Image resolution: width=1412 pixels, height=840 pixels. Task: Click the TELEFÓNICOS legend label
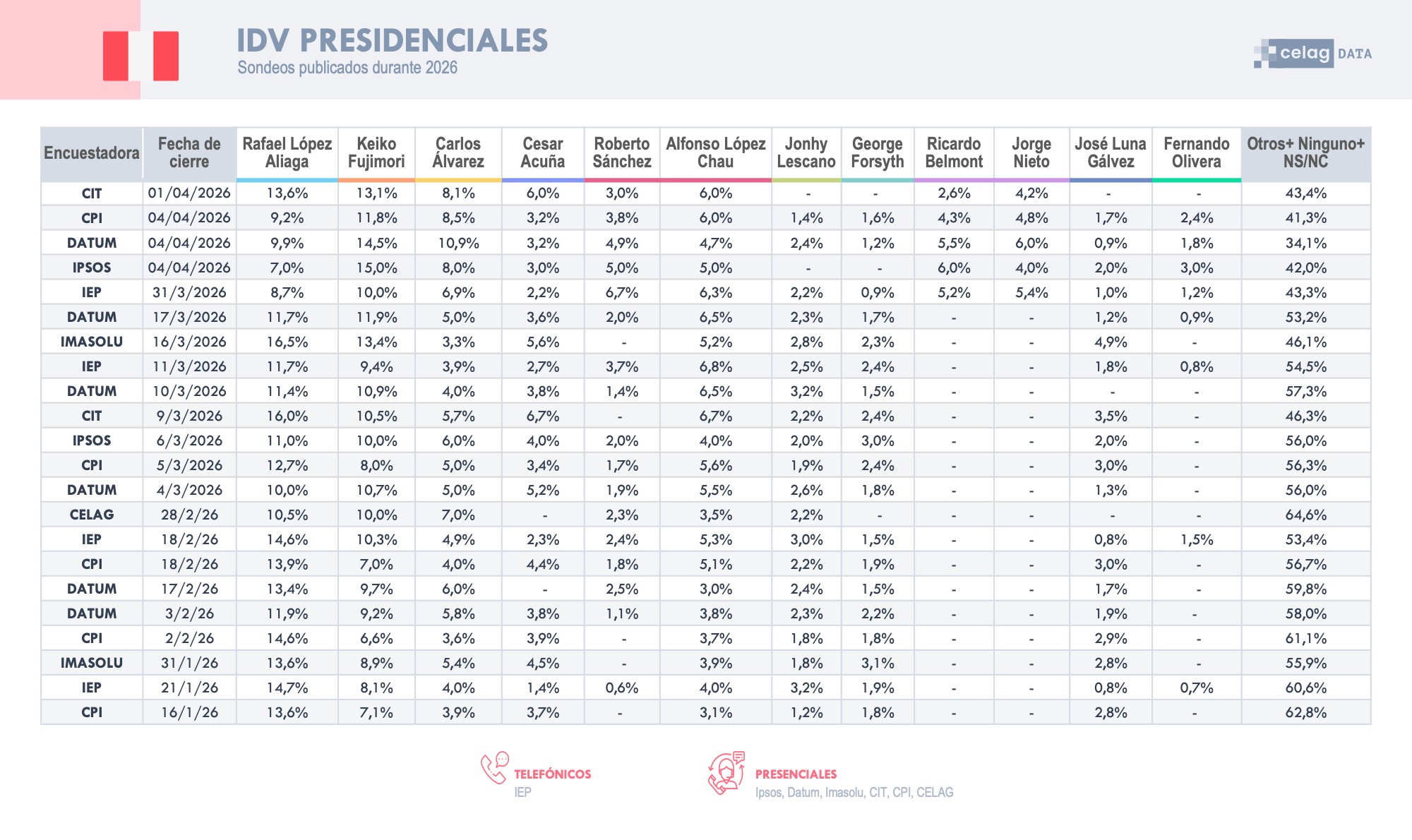coord(552,774)
